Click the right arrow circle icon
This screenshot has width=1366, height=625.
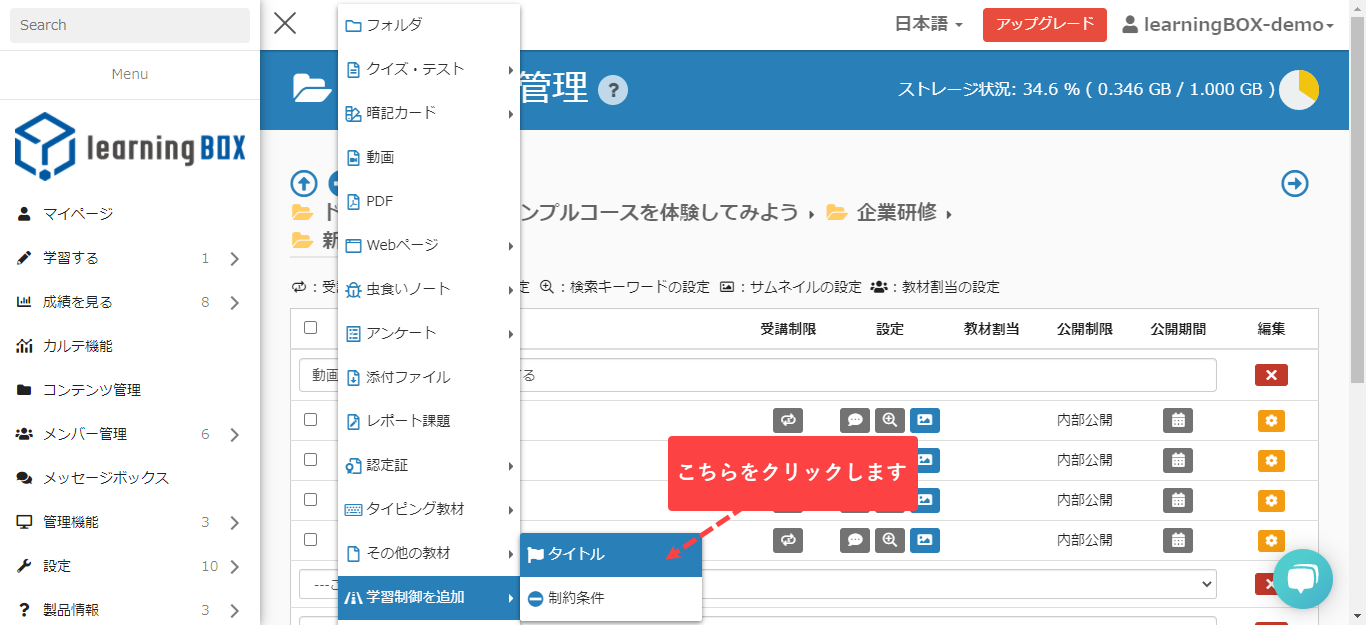[1295, 183]
